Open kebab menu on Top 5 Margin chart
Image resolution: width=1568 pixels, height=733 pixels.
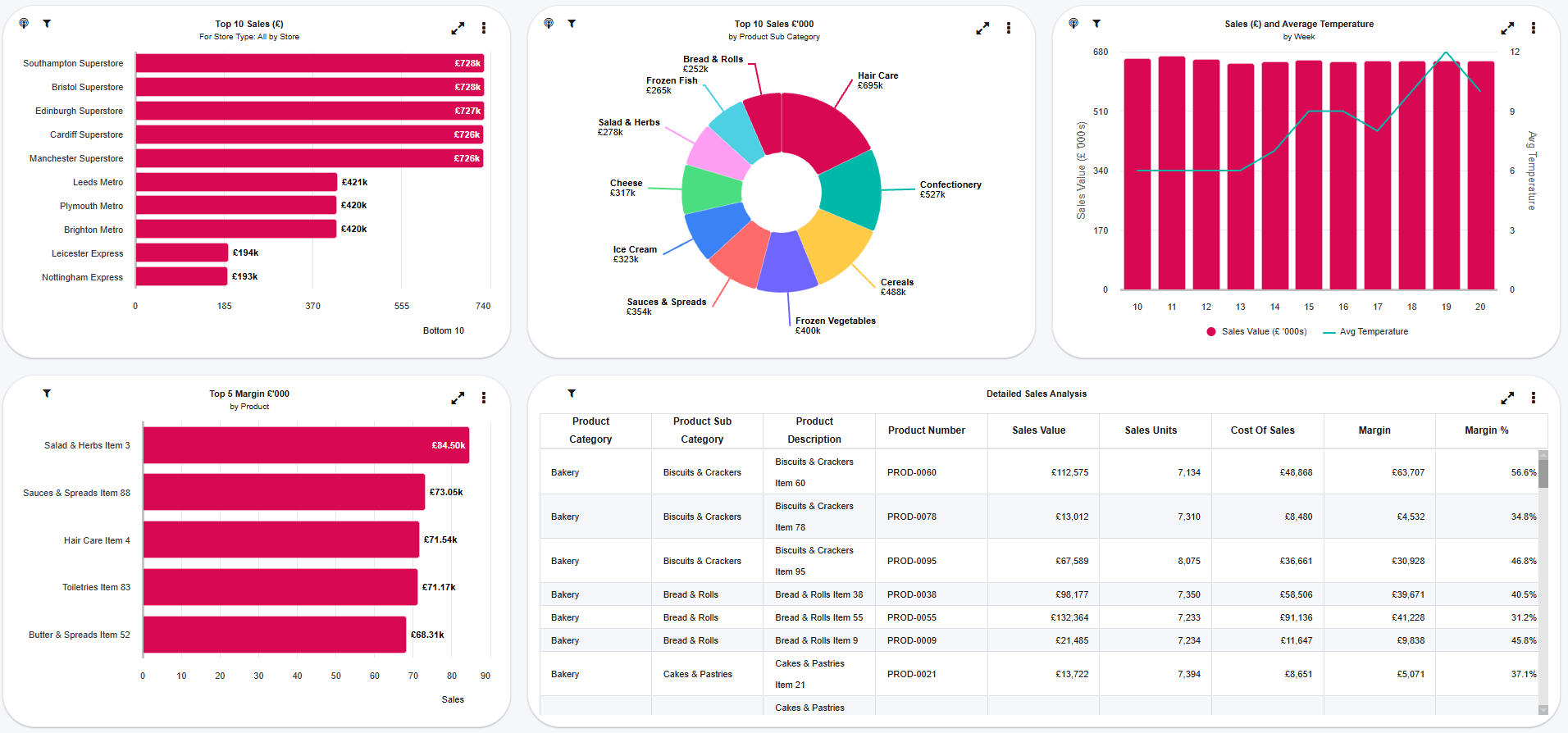[x=484, y=398]
